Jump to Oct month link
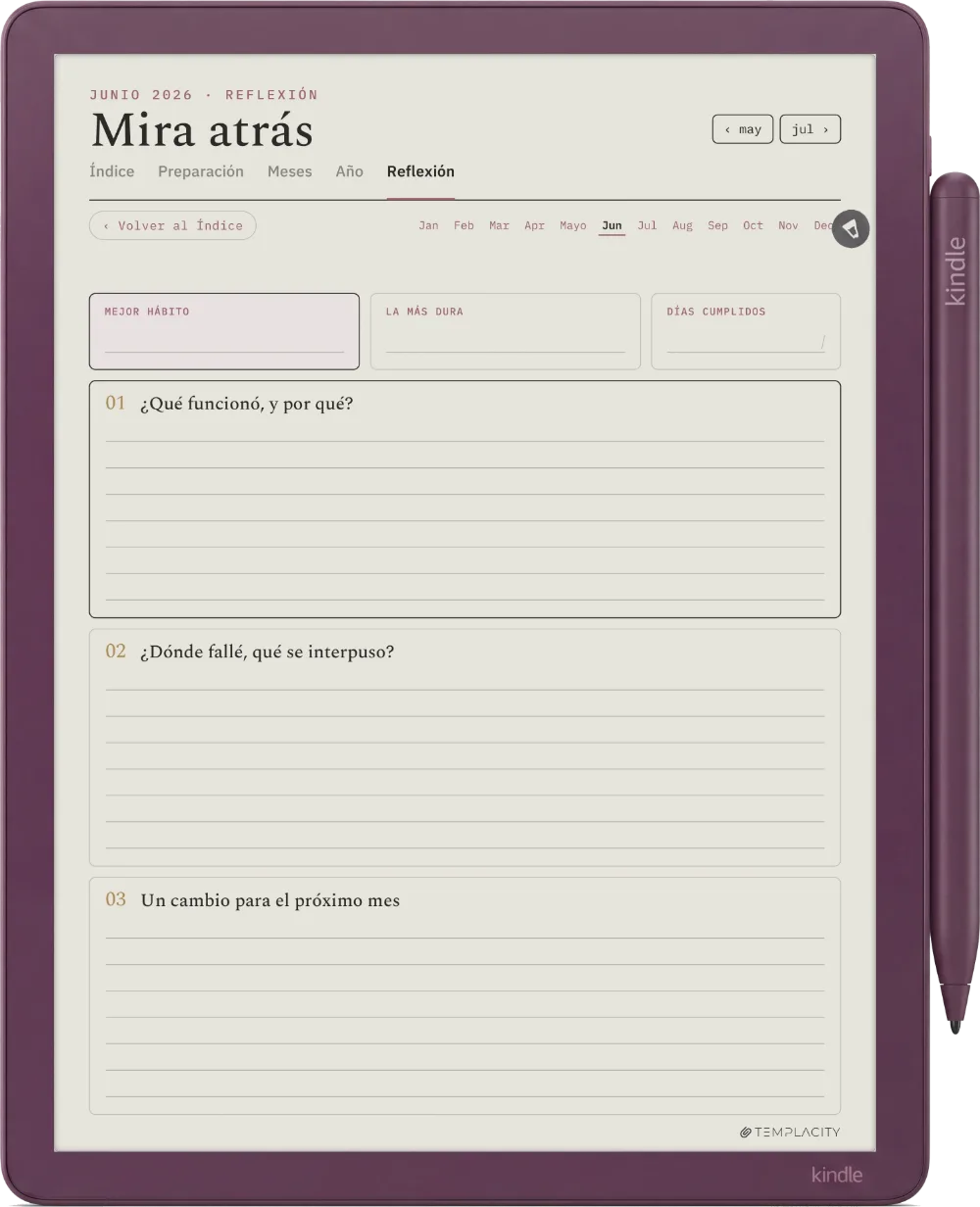The image size is (980, 1207). pos(753,225)
